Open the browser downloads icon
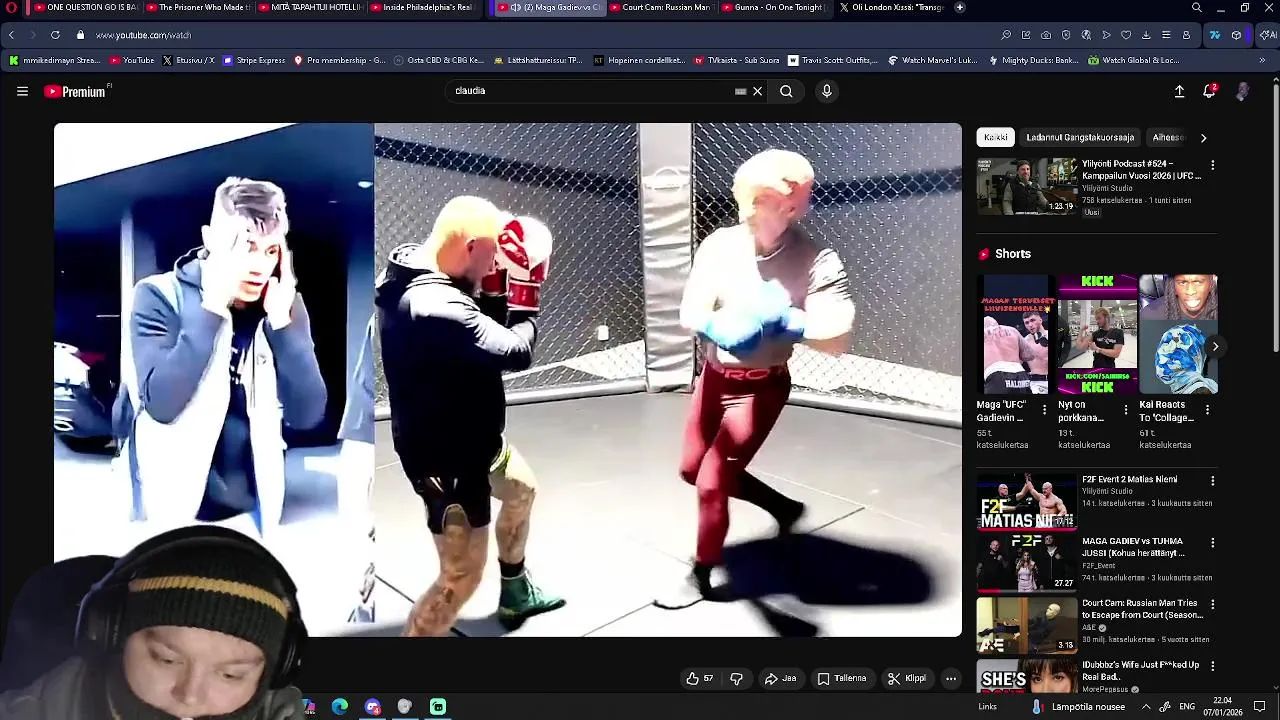 coord(1146,35)
